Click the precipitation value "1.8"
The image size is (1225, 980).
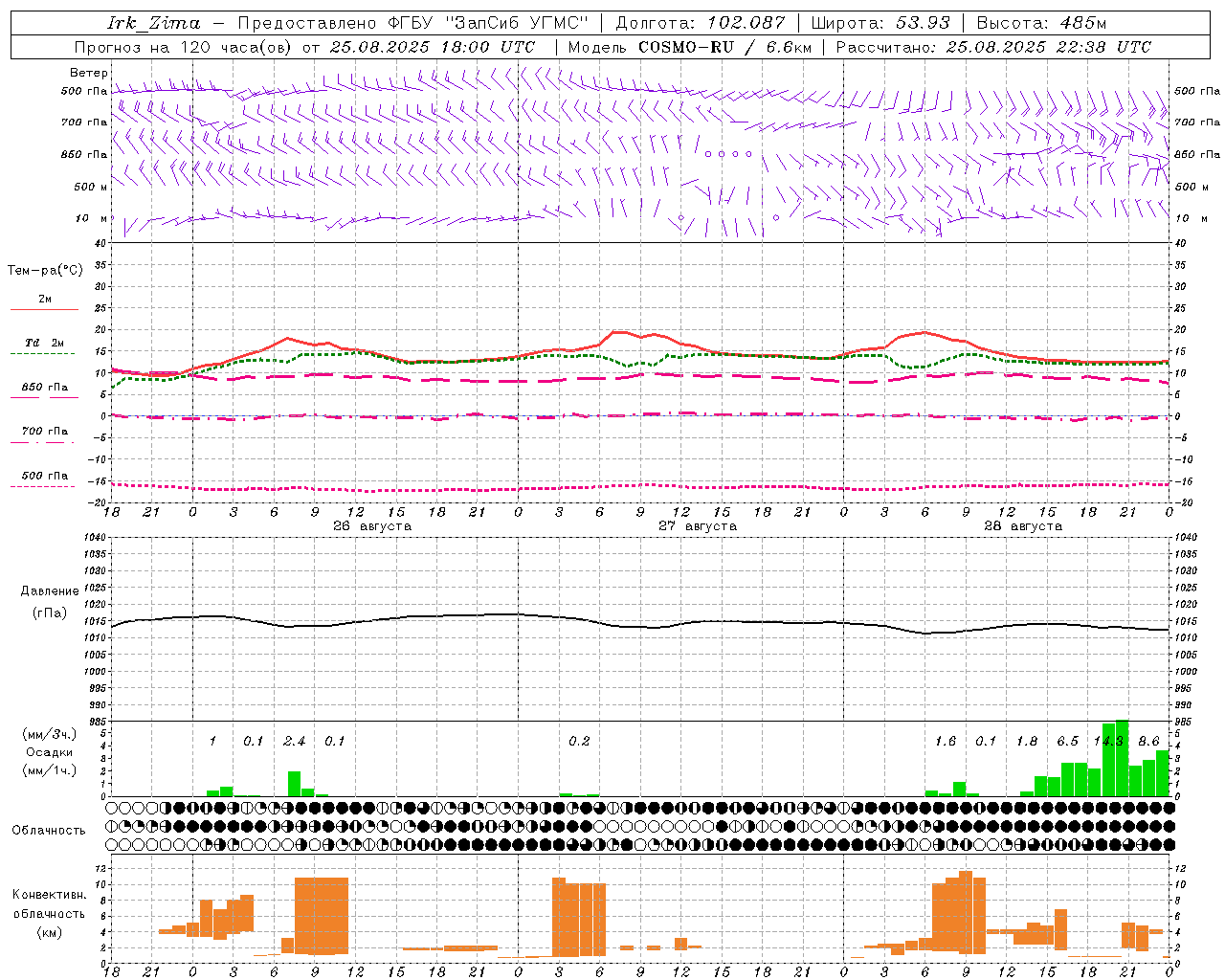1027,741
